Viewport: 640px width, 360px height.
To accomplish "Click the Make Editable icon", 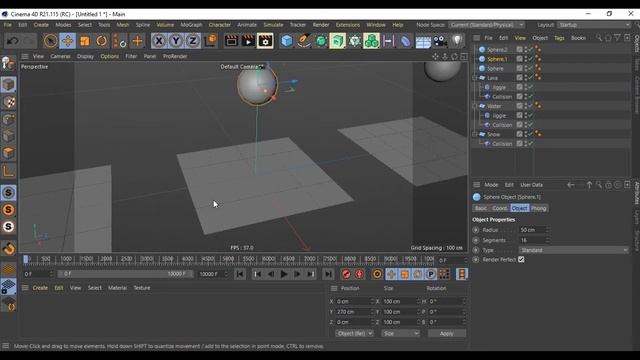I will 8,63.
